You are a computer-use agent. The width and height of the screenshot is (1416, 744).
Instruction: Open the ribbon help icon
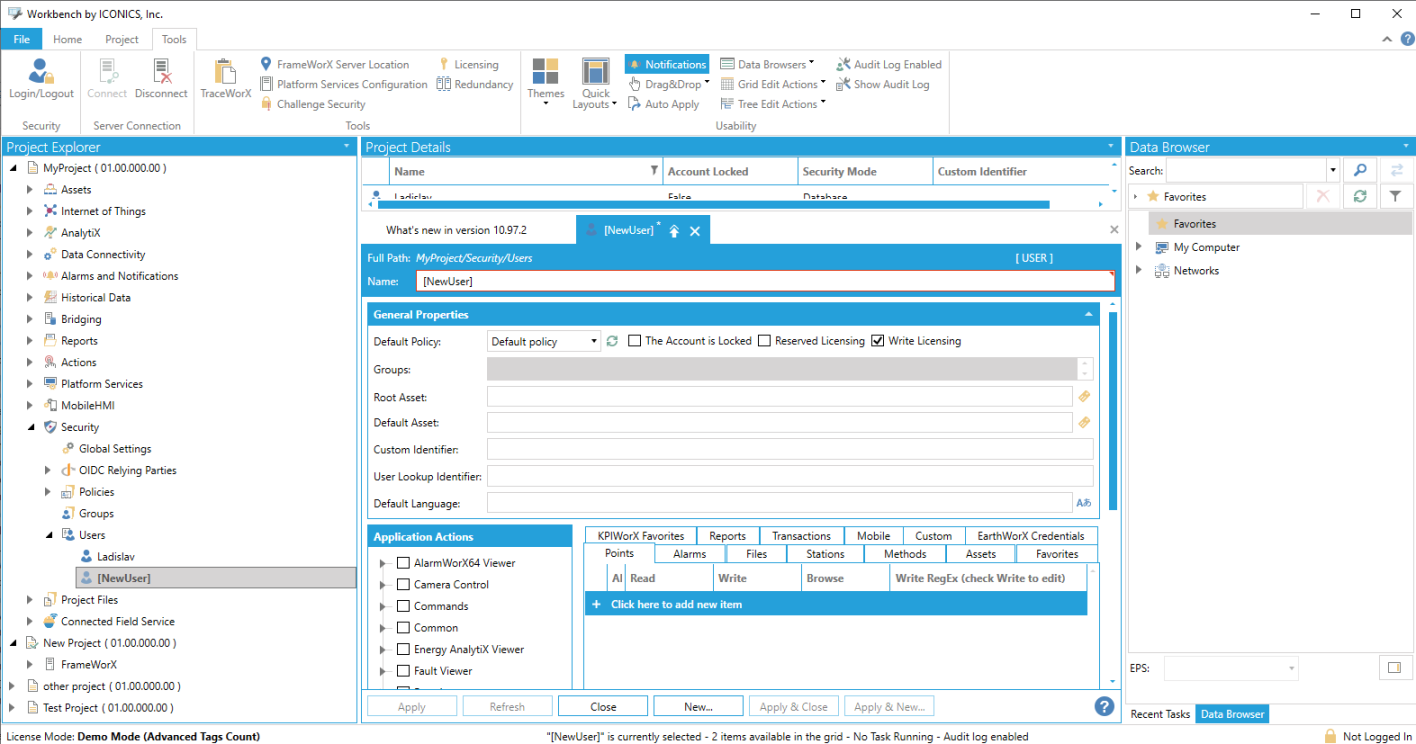pos(1407,39)
